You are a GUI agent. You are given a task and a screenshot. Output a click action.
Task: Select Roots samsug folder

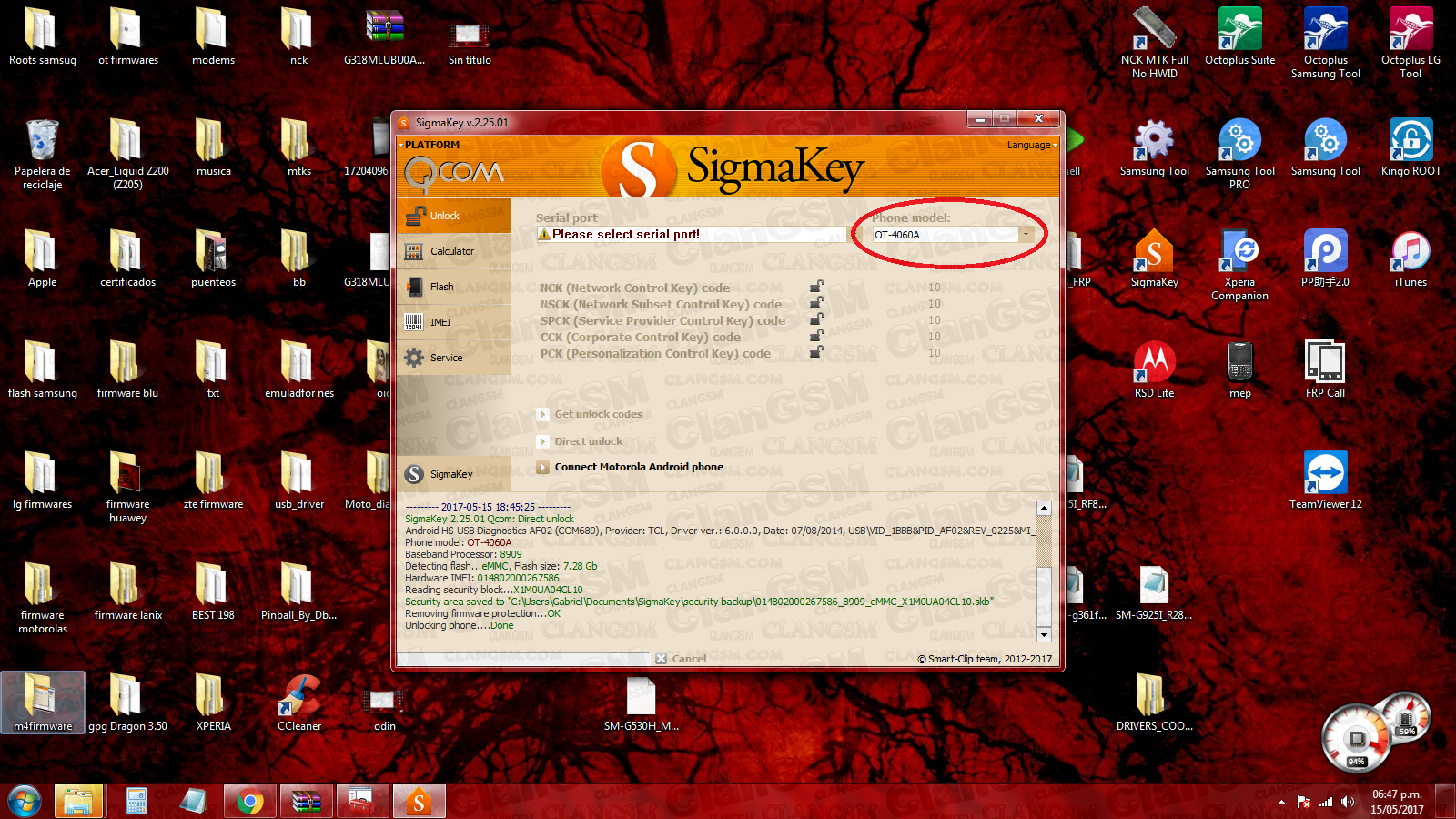click(x=42, y=36)
